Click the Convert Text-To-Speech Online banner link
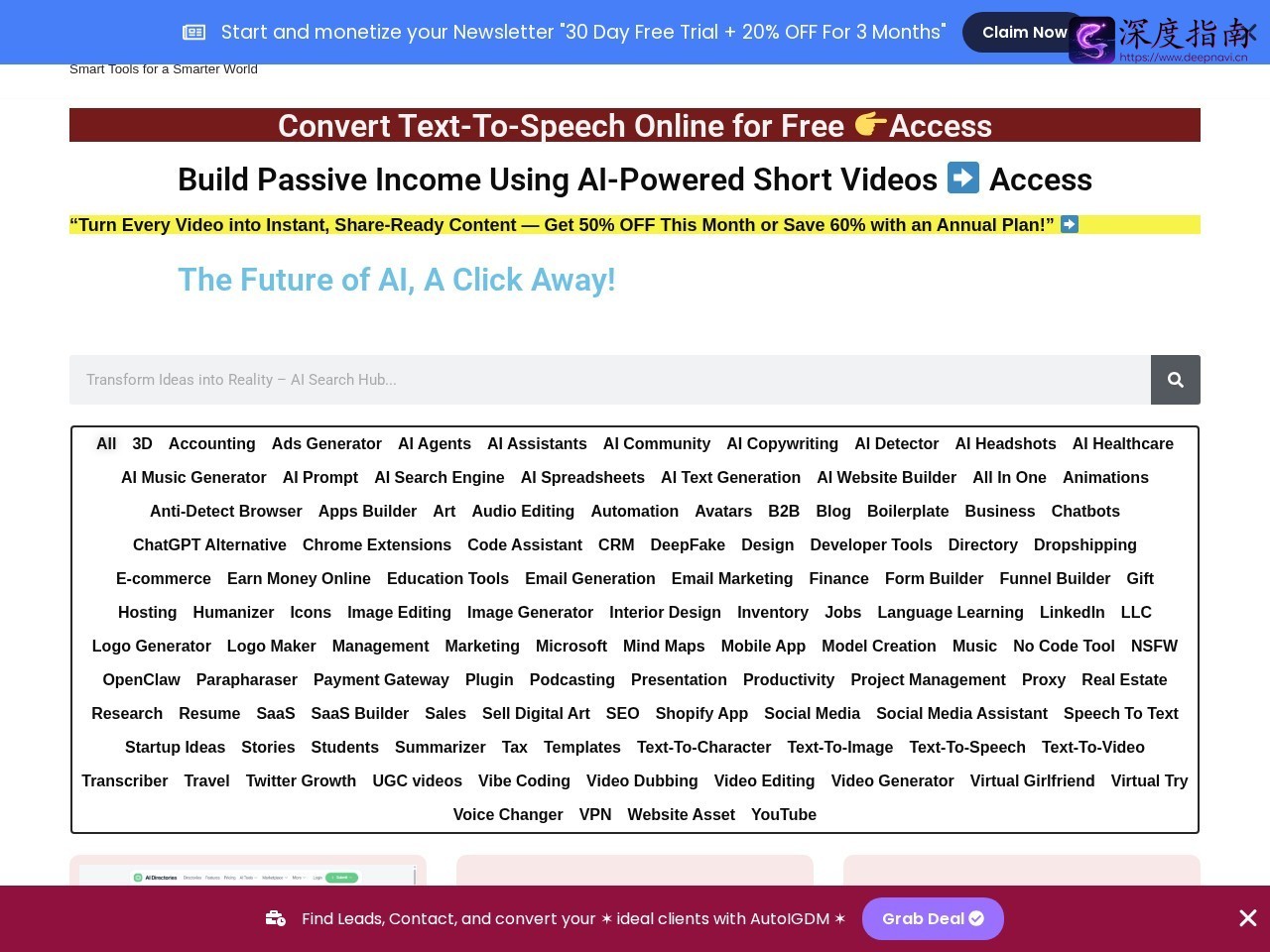This screenshot has height=952, width=1270. [x=635, y=126]
